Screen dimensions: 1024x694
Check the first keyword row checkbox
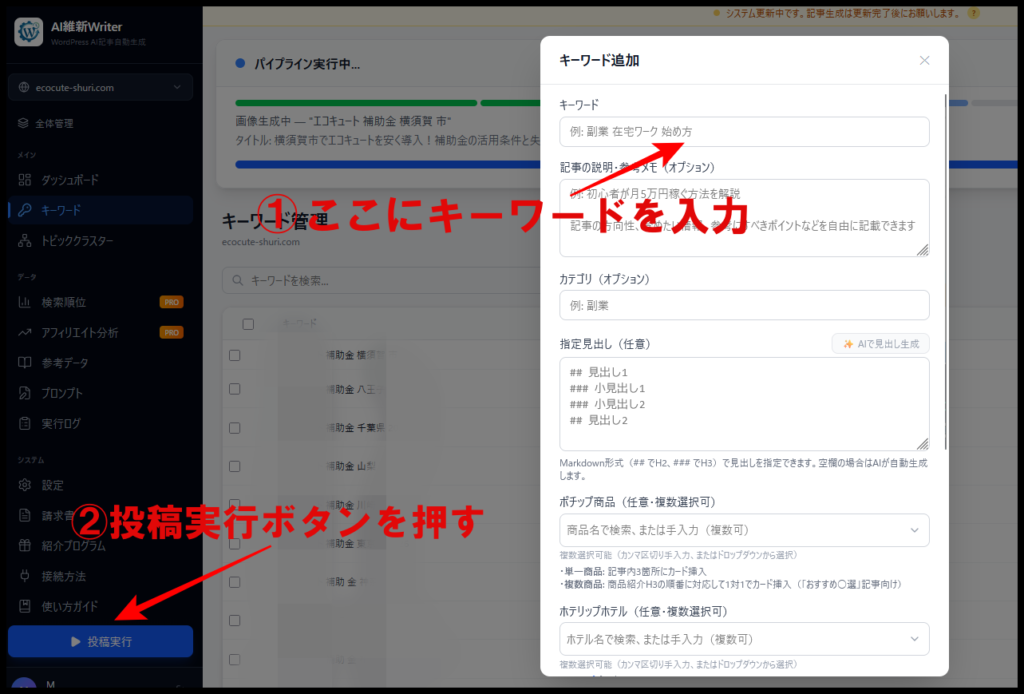(234, 355)
